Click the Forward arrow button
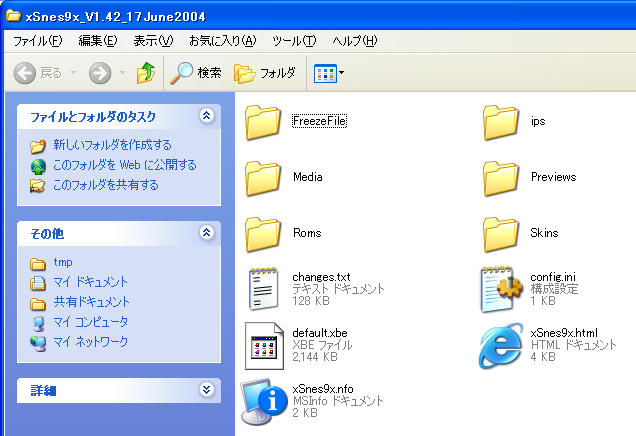 [x=100, y=73]
